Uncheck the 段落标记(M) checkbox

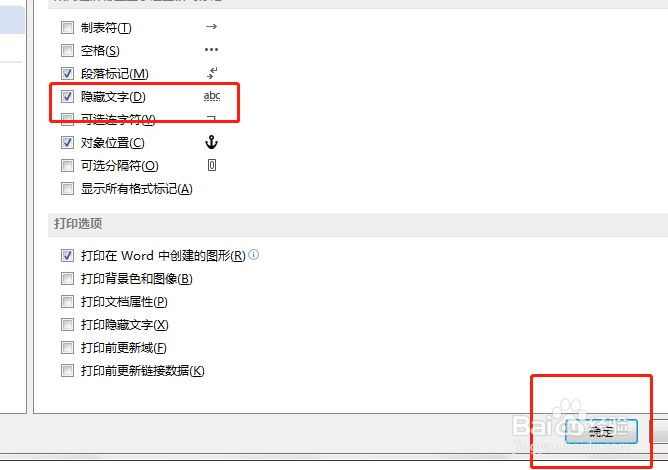(x=67, y=74)
